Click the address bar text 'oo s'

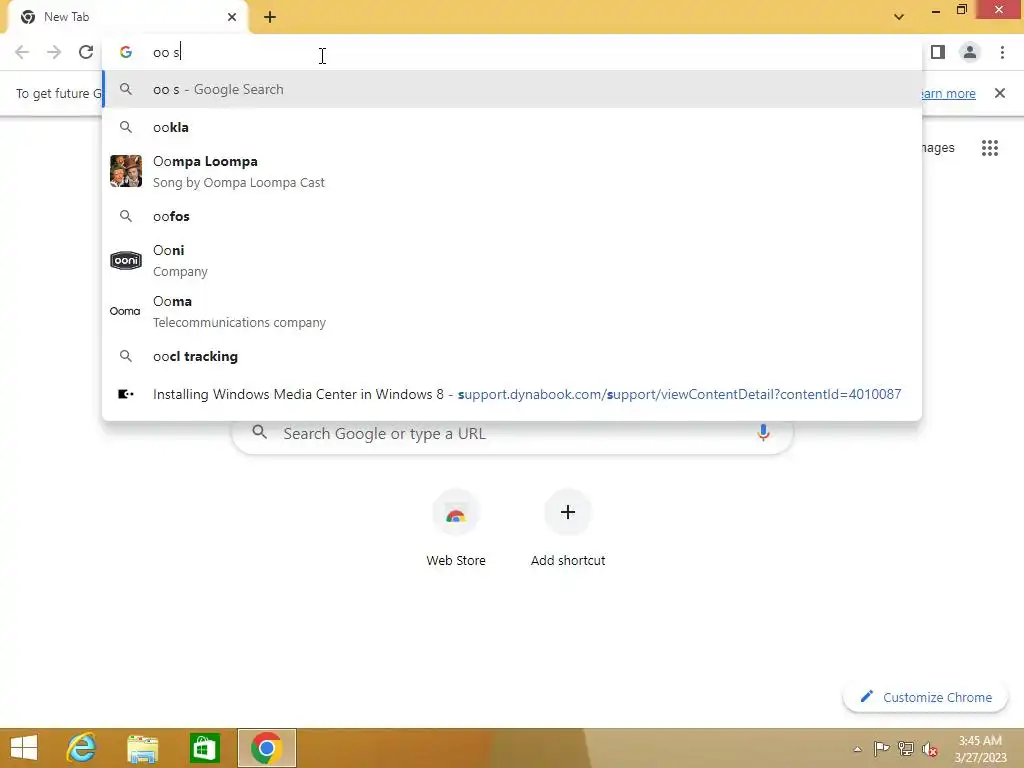pos(167,52)
